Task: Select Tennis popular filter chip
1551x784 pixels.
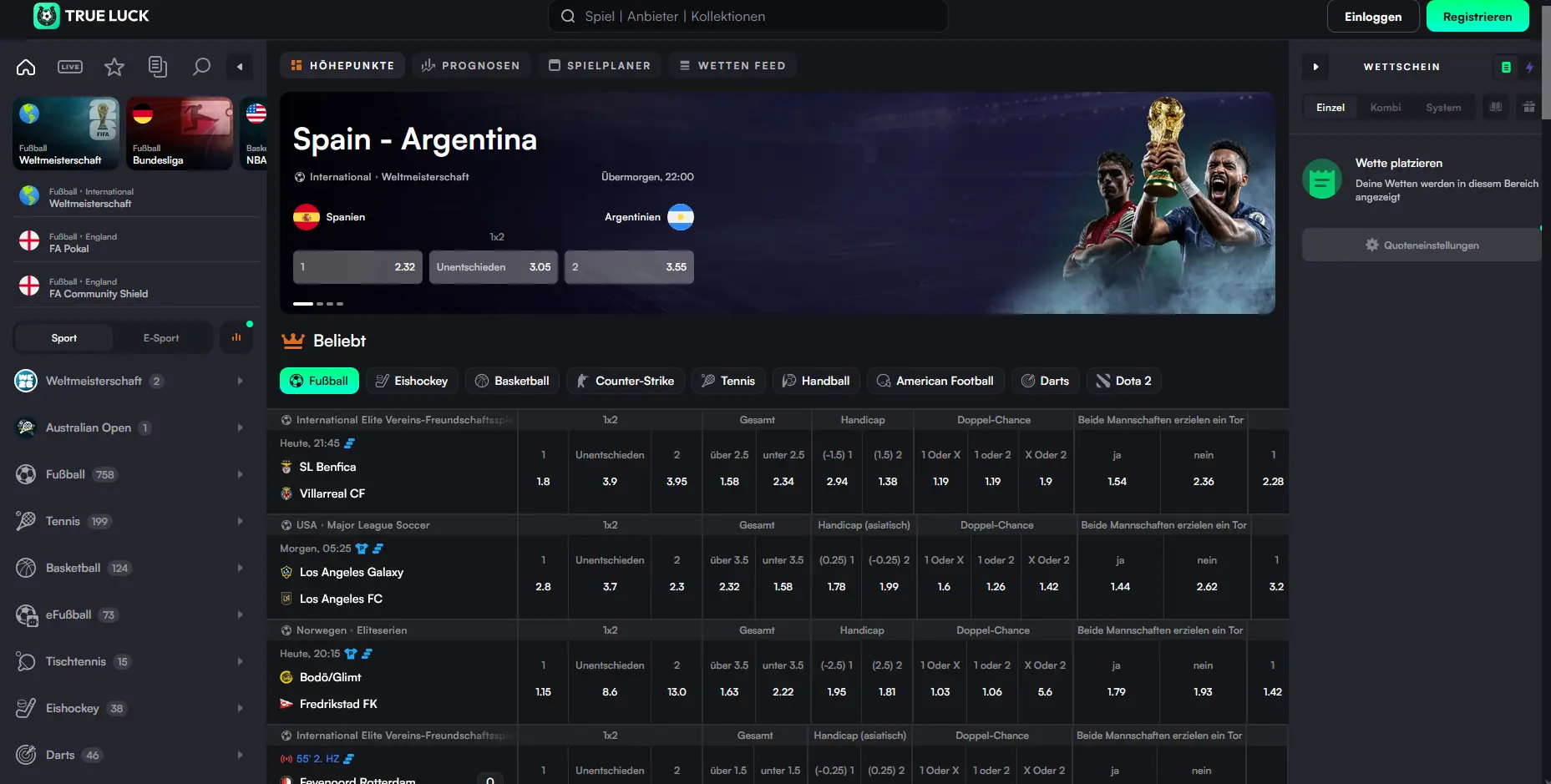Action: click(x=728, y=381)
